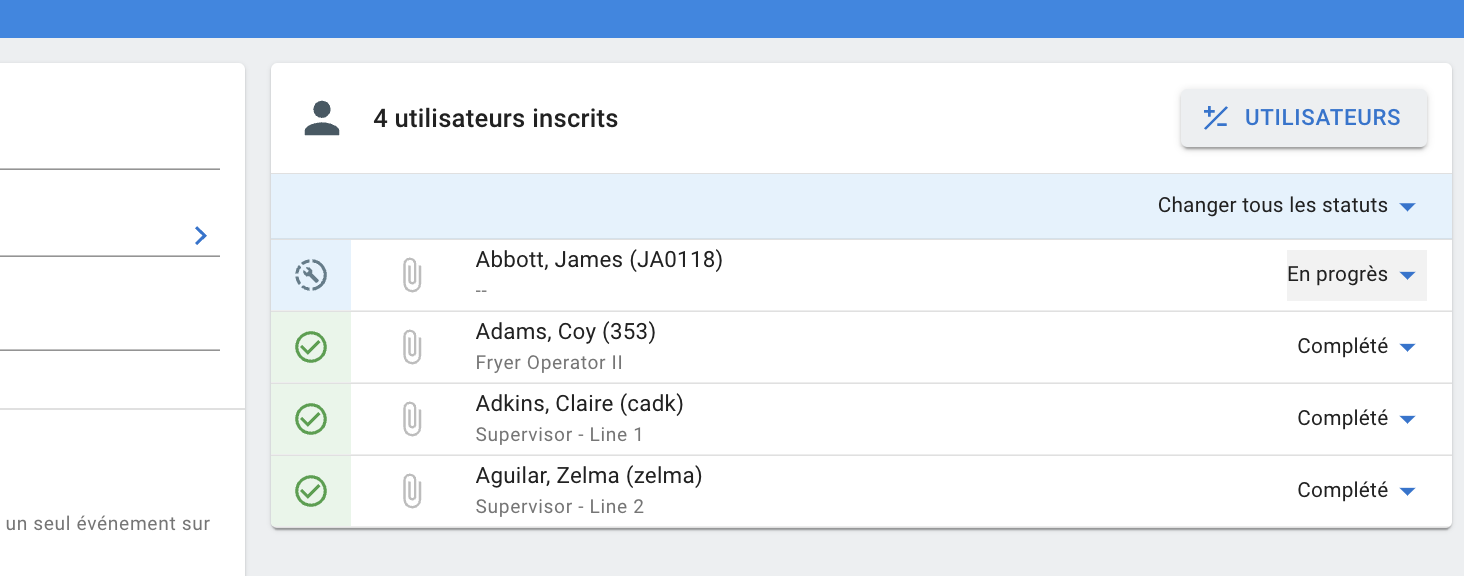The width and height of the screenshot is (1464, 576).
Task: Open the Complété dropdown for Adams, Coy
Action: pos(1357,347)
